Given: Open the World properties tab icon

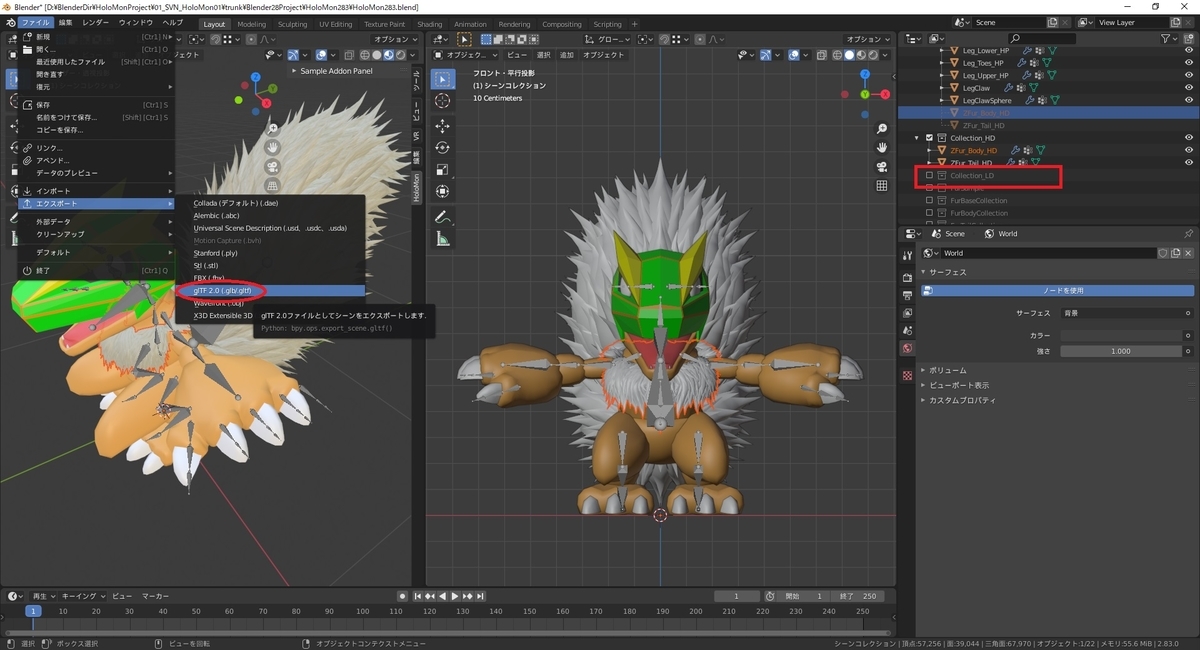Looking at the screenshot, I should coord(907,348).
